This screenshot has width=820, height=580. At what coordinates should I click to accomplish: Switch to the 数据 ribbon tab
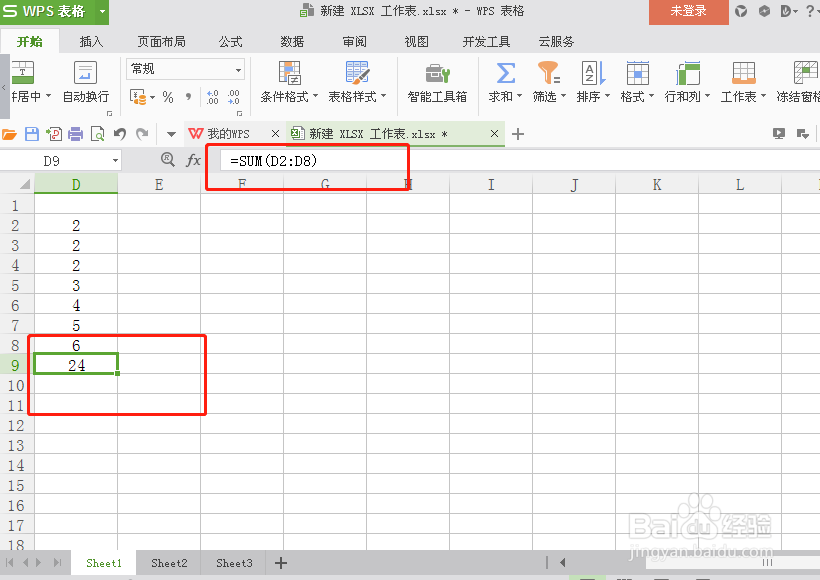tap(291, 41)
